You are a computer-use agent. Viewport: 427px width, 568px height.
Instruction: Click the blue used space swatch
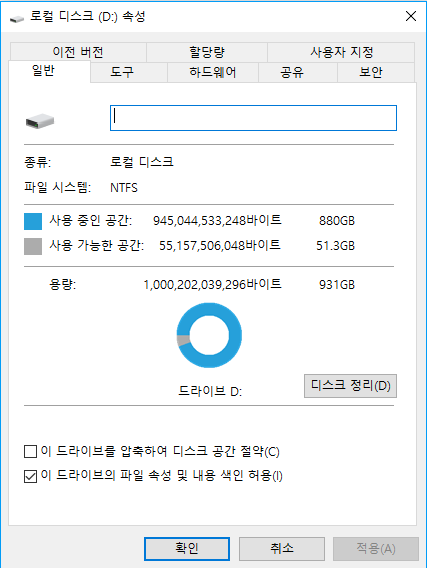(33, 221)
